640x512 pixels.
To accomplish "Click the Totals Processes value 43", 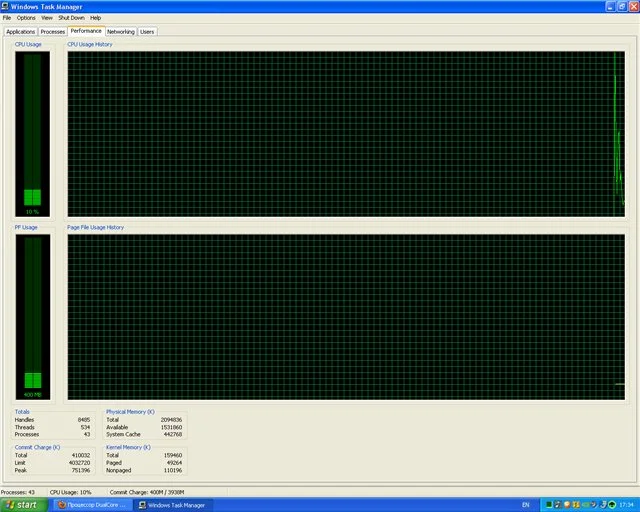I will coord(87,434).
